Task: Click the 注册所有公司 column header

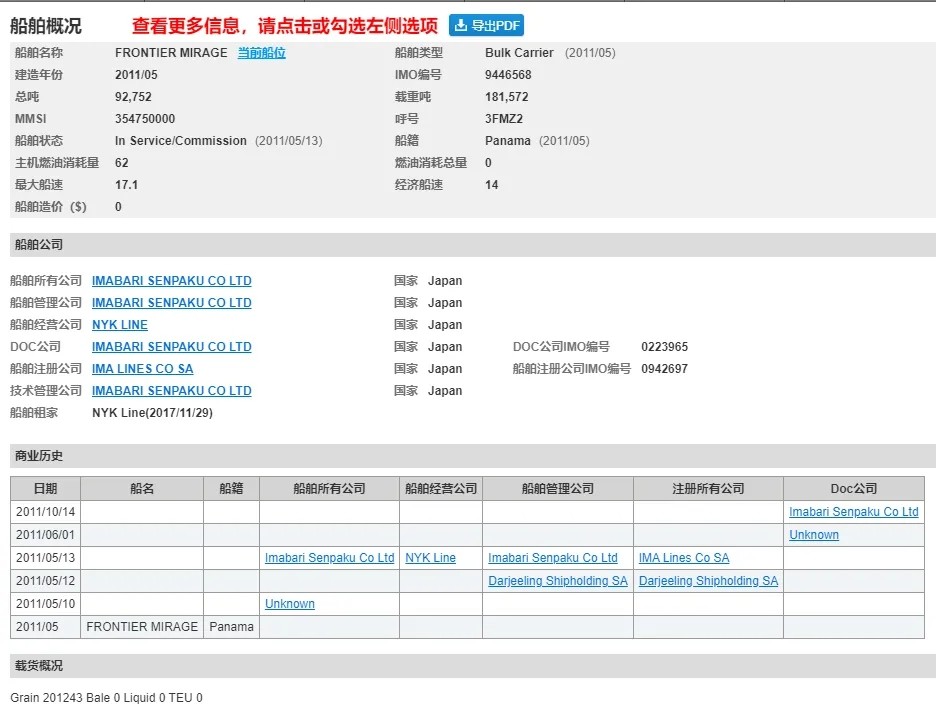Action: click(x=708, y=488)
